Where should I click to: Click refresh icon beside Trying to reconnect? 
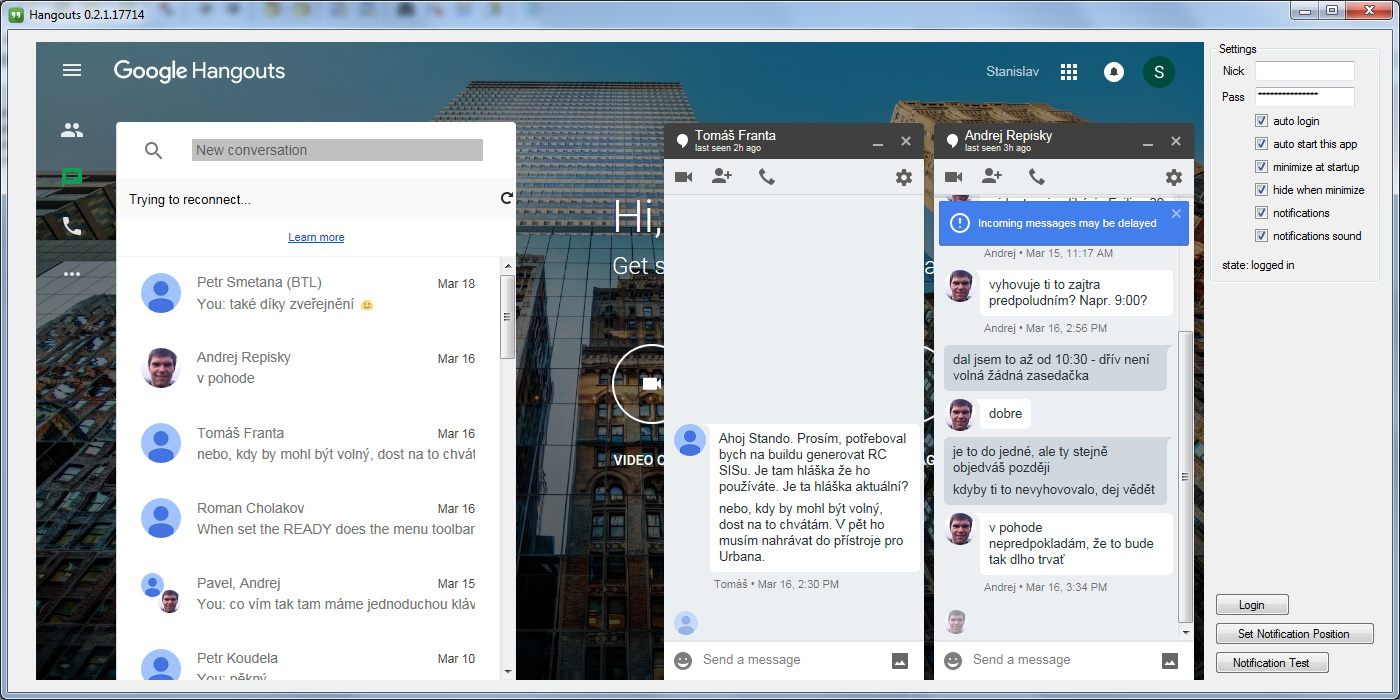click(507, 199)
